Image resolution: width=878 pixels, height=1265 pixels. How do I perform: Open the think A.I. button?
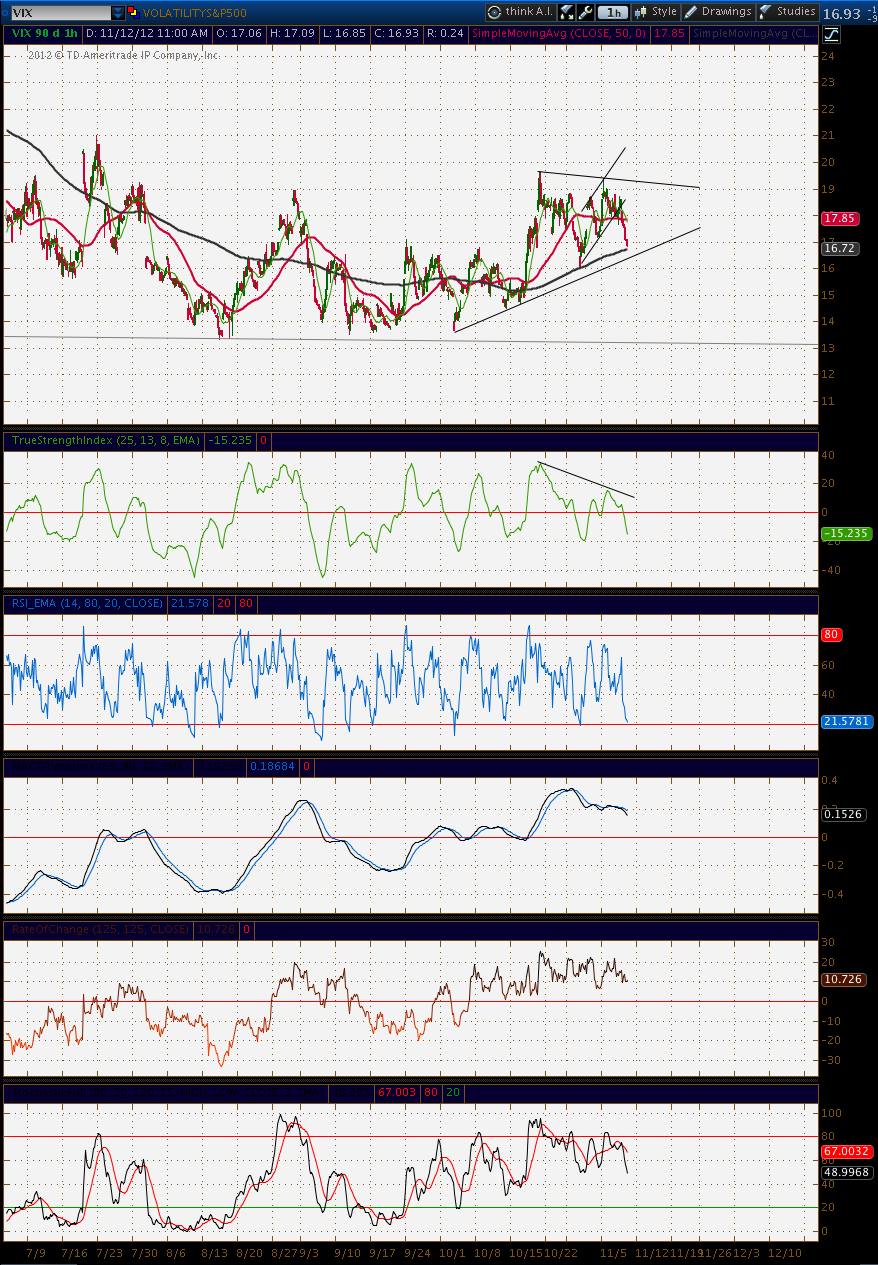pos(520,12)
